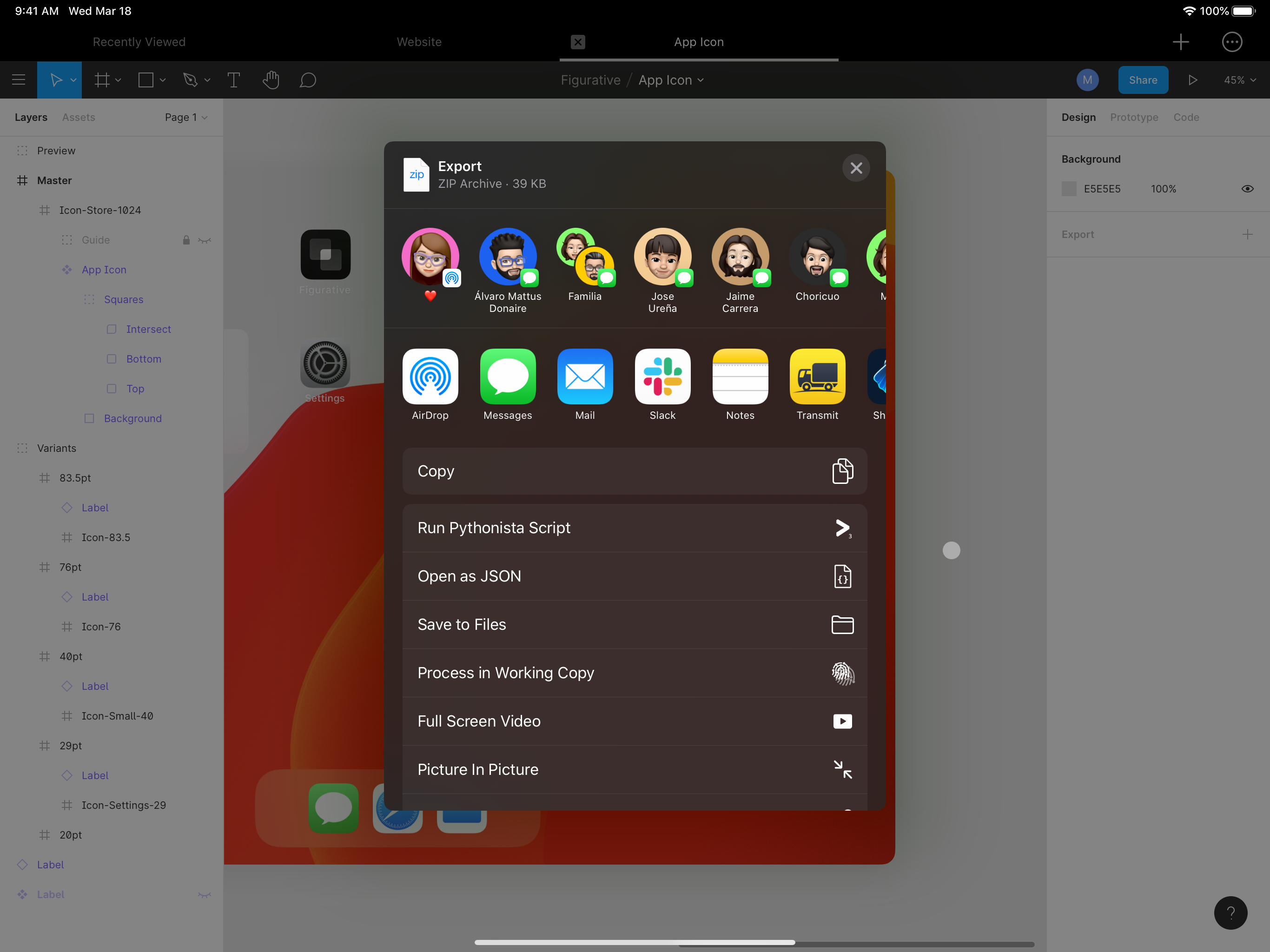Tap the AirDrop share icon
The width and height of the screenshot is (1270, 952).
(x=430, y=377)
